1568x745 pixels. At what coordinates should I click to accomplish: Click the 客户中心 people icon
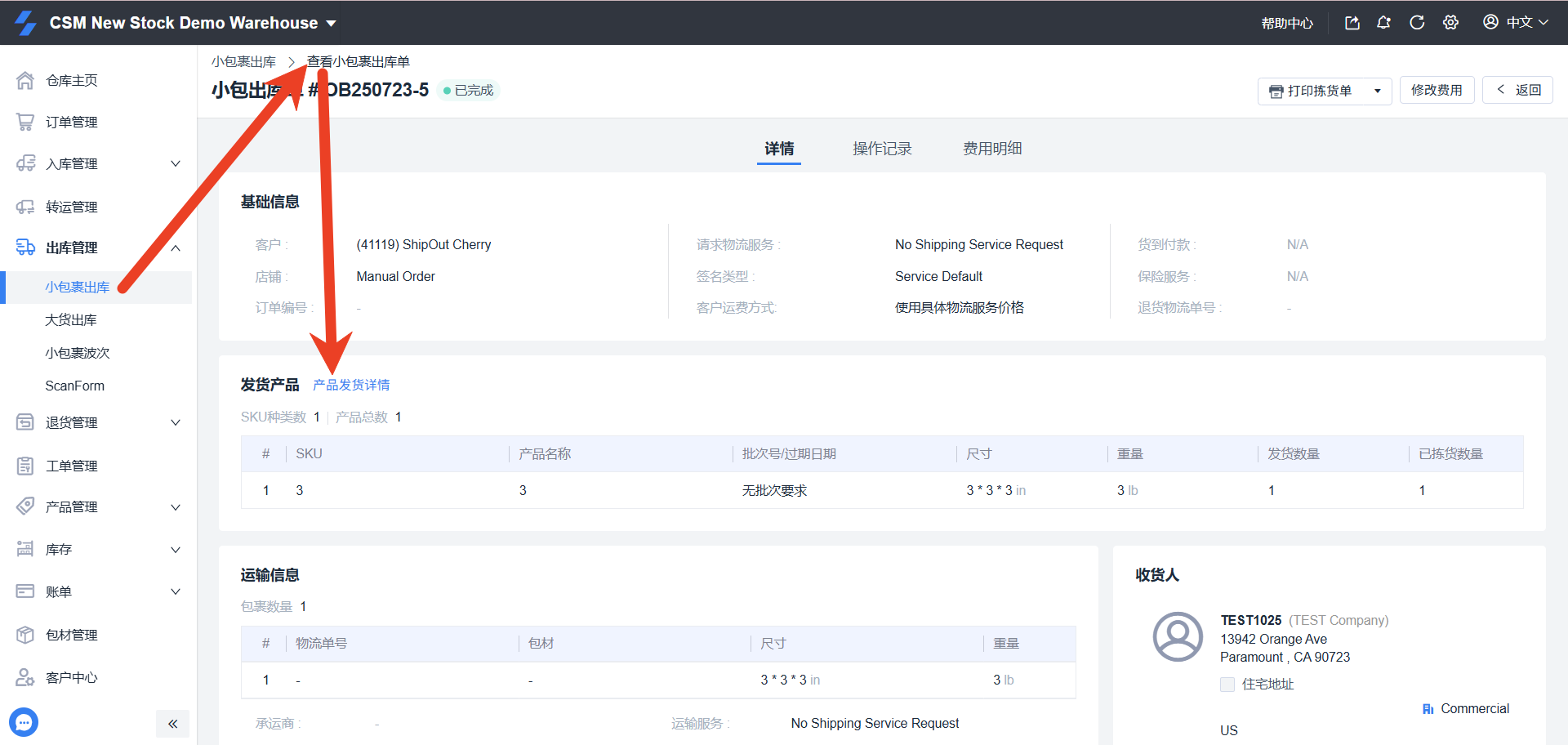pyautogui.click(x=25, y=677)
